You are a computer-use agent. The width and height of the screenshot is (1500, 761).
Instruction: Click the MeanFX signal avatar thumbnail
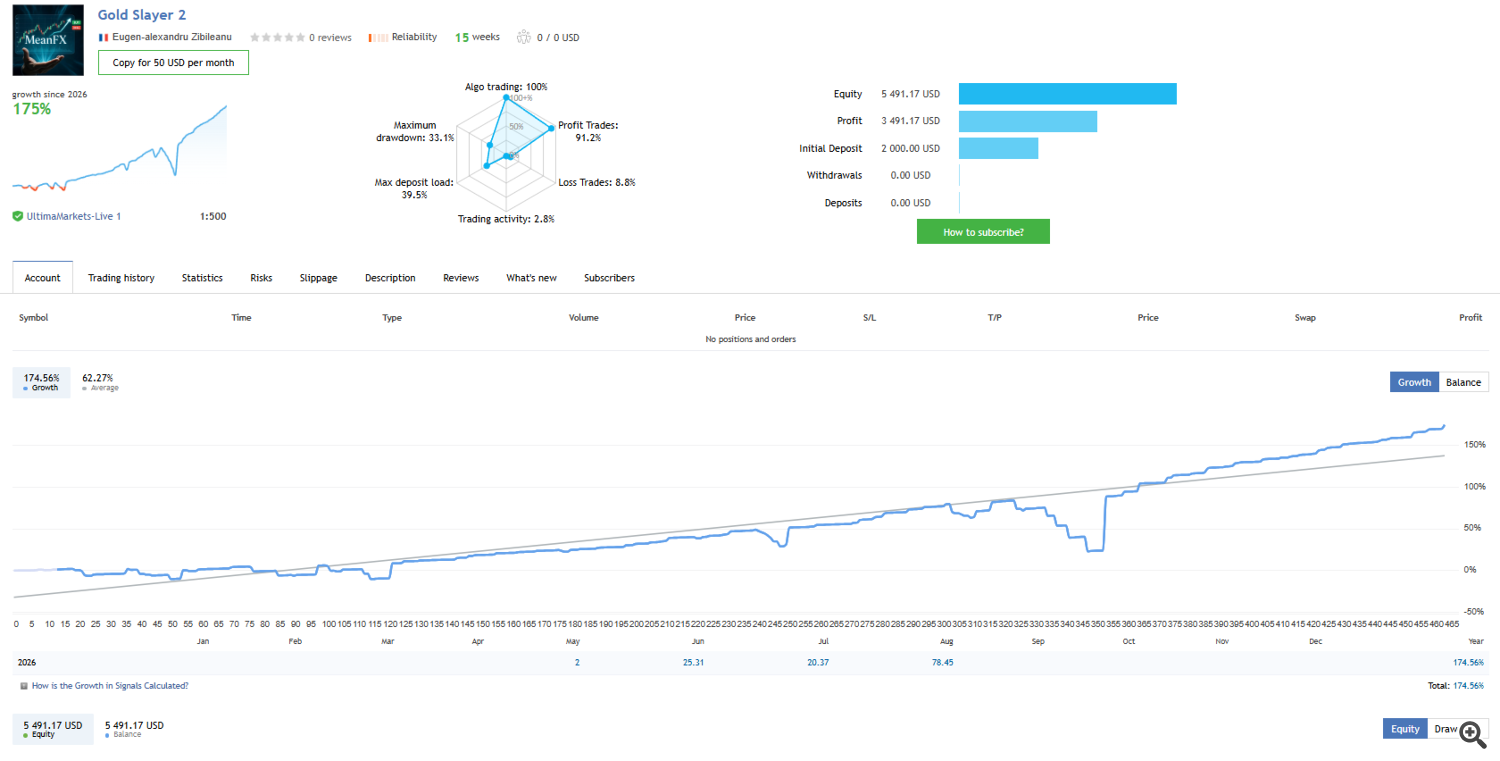click(x=48, y=40)
